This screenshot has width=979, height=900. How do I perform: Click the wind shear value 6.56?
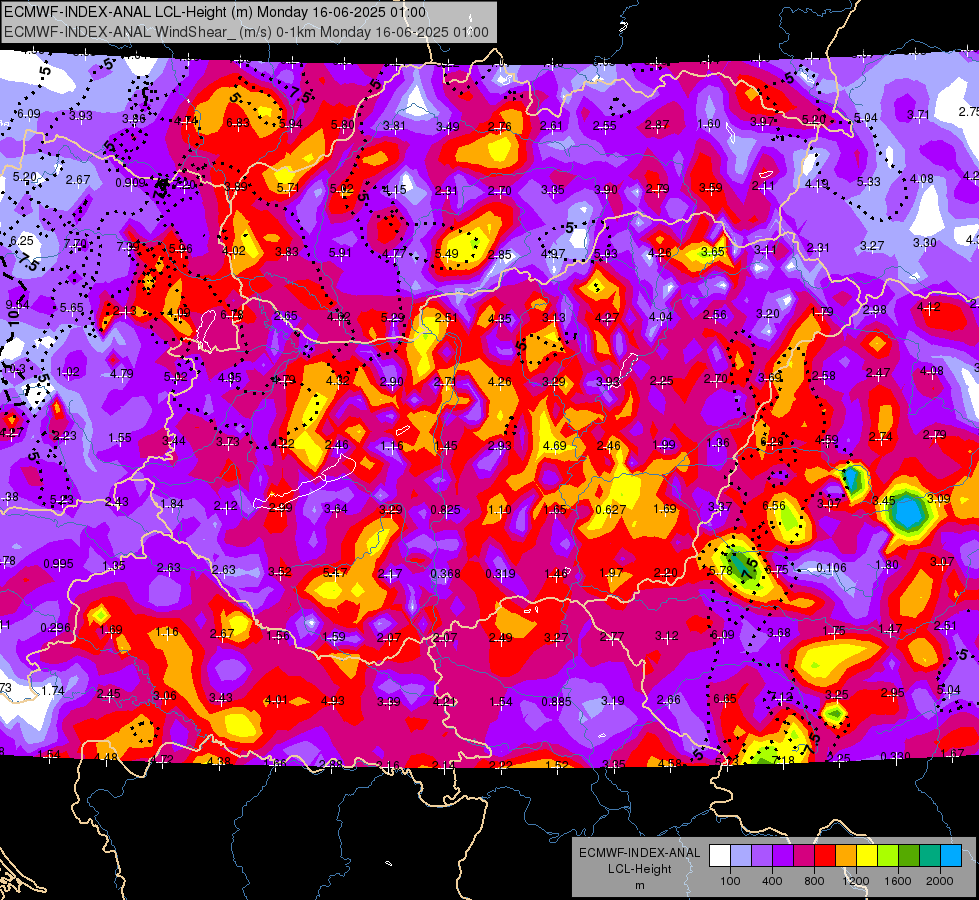[774, 505]
